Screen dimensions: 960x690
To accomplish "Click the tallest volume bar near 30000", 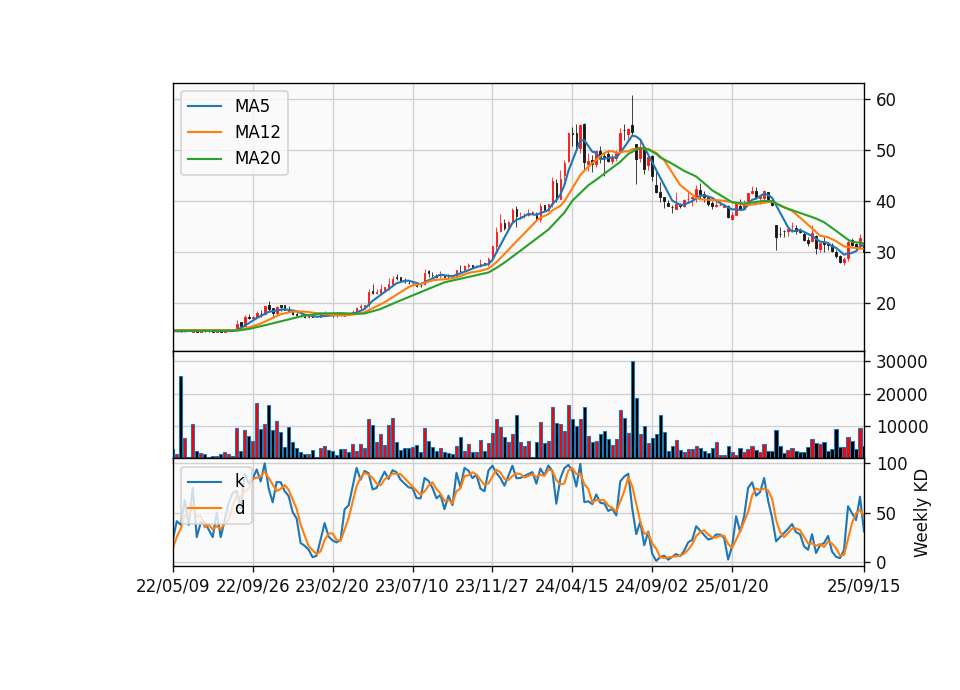I will tap(633, 410).
